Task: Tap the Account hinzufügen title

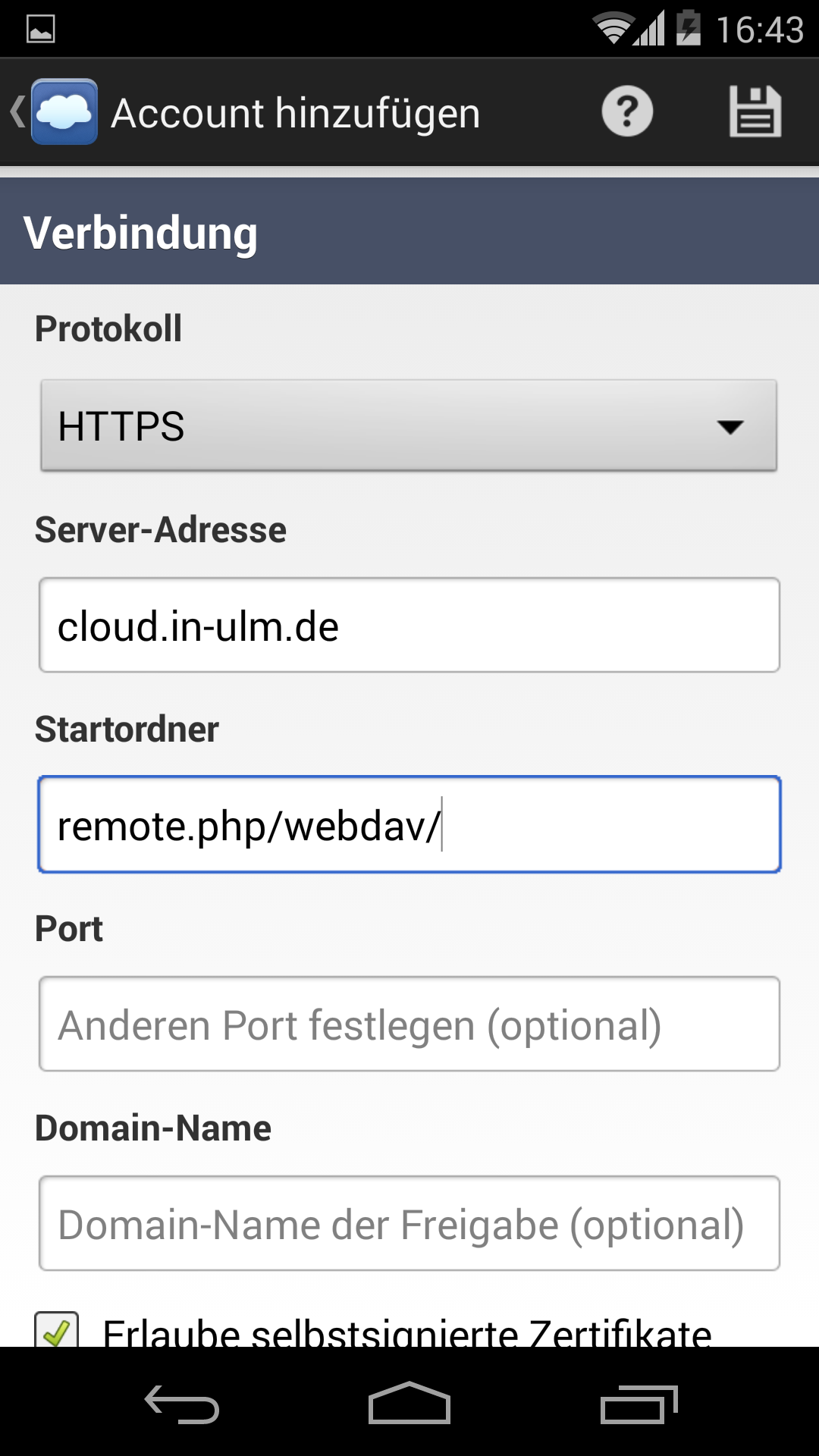Action: [x=296, y=113]
